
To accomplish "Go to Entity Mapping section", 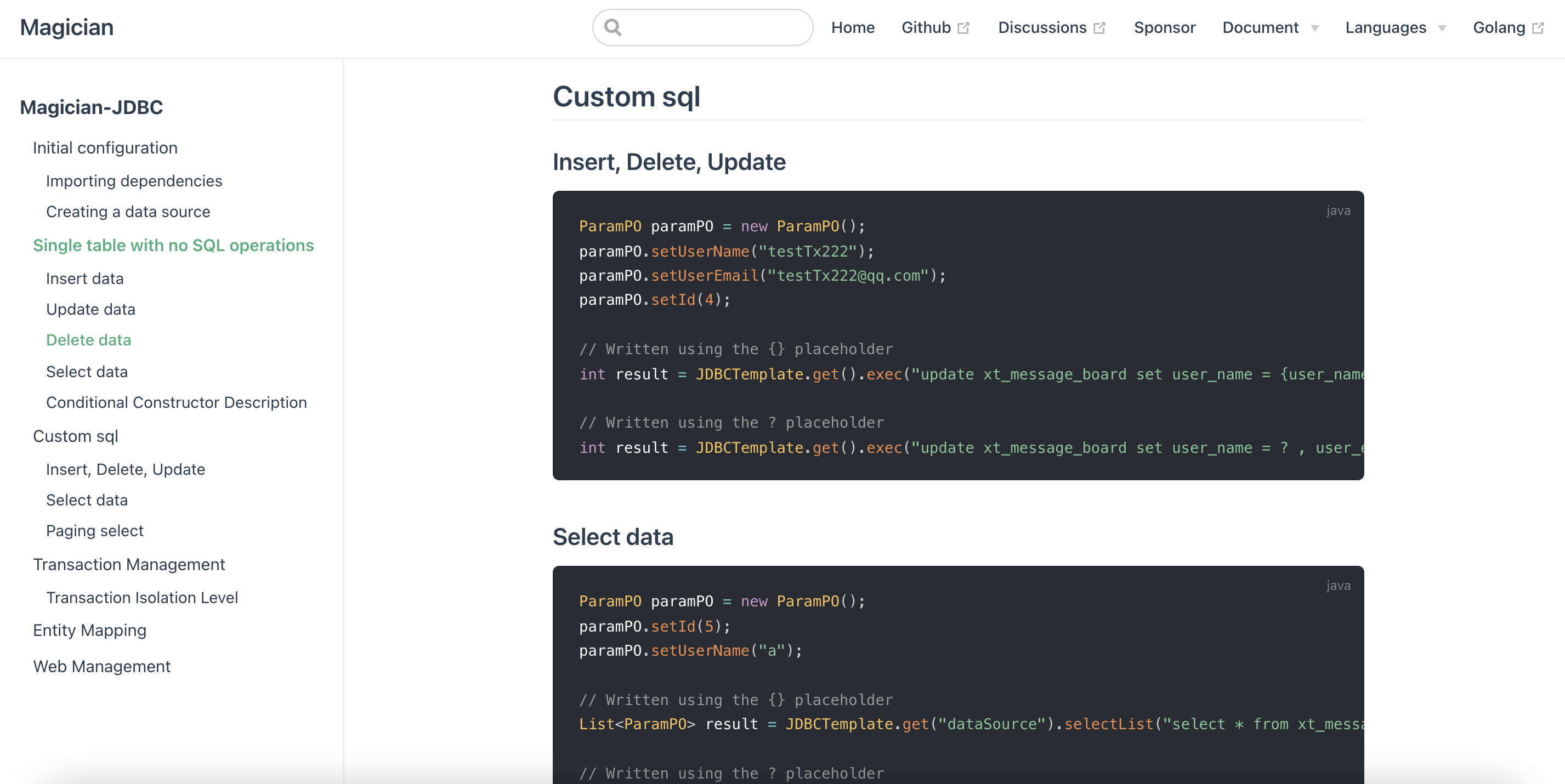I will click(x=89, y=630).
